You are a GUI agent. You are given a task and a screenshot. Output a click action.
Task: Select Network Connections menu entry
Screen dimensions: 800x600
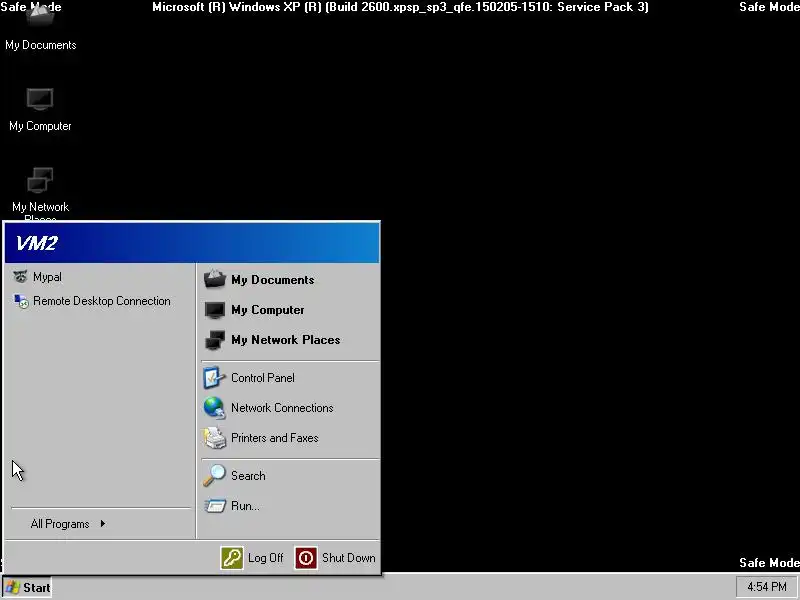tap(282, 408)
